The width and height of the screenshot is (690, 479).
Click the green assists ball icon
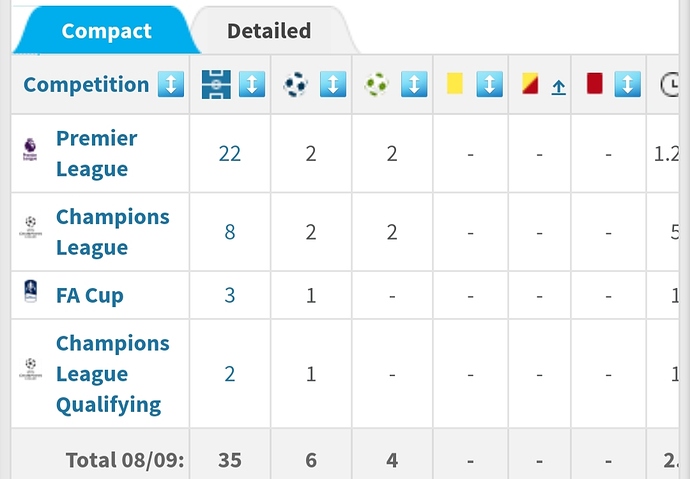377,84
